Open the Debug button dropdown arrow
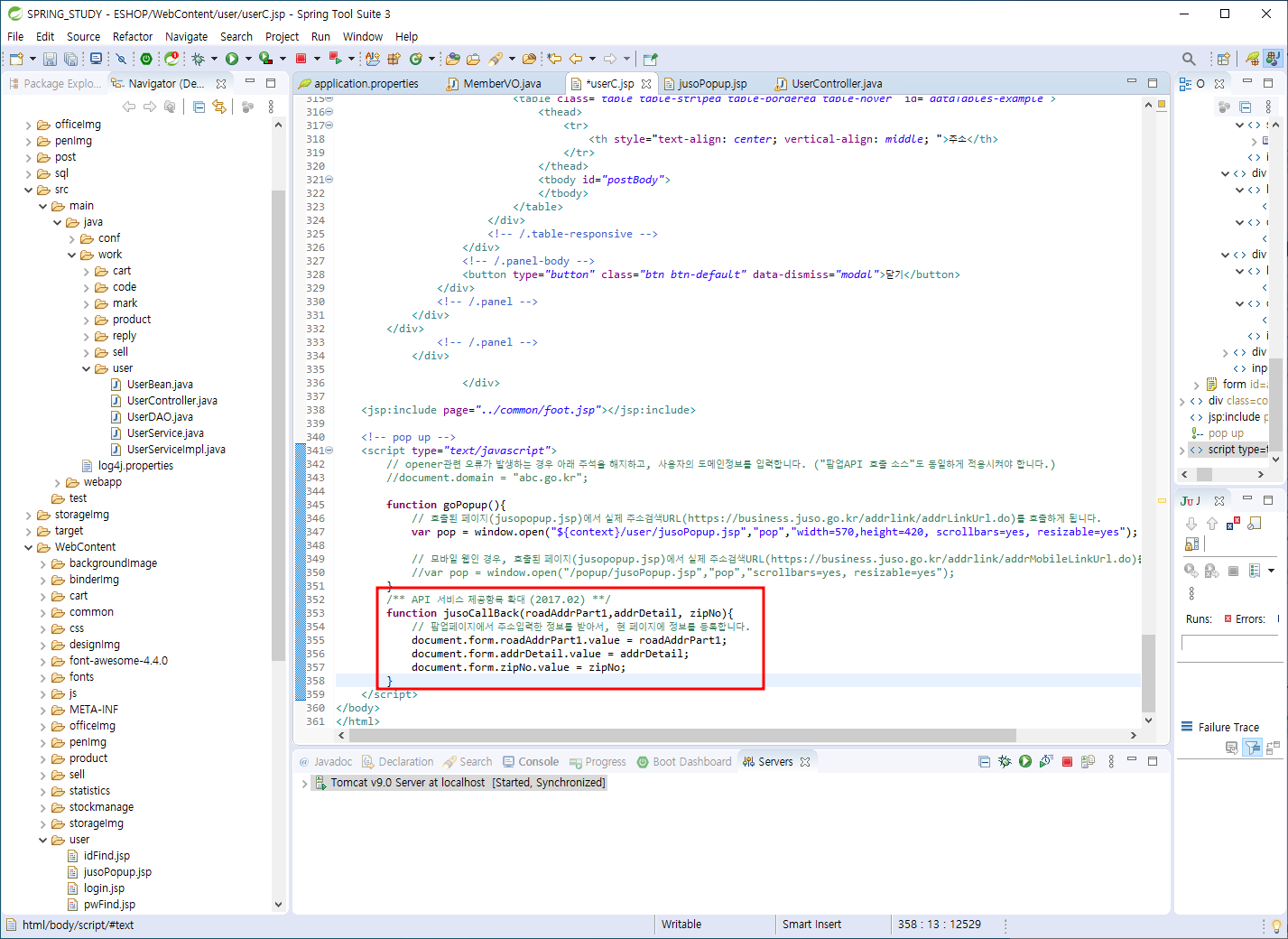Image resolution: width=1288 pixels, height=939 pixels. click(x=214, y=59)
